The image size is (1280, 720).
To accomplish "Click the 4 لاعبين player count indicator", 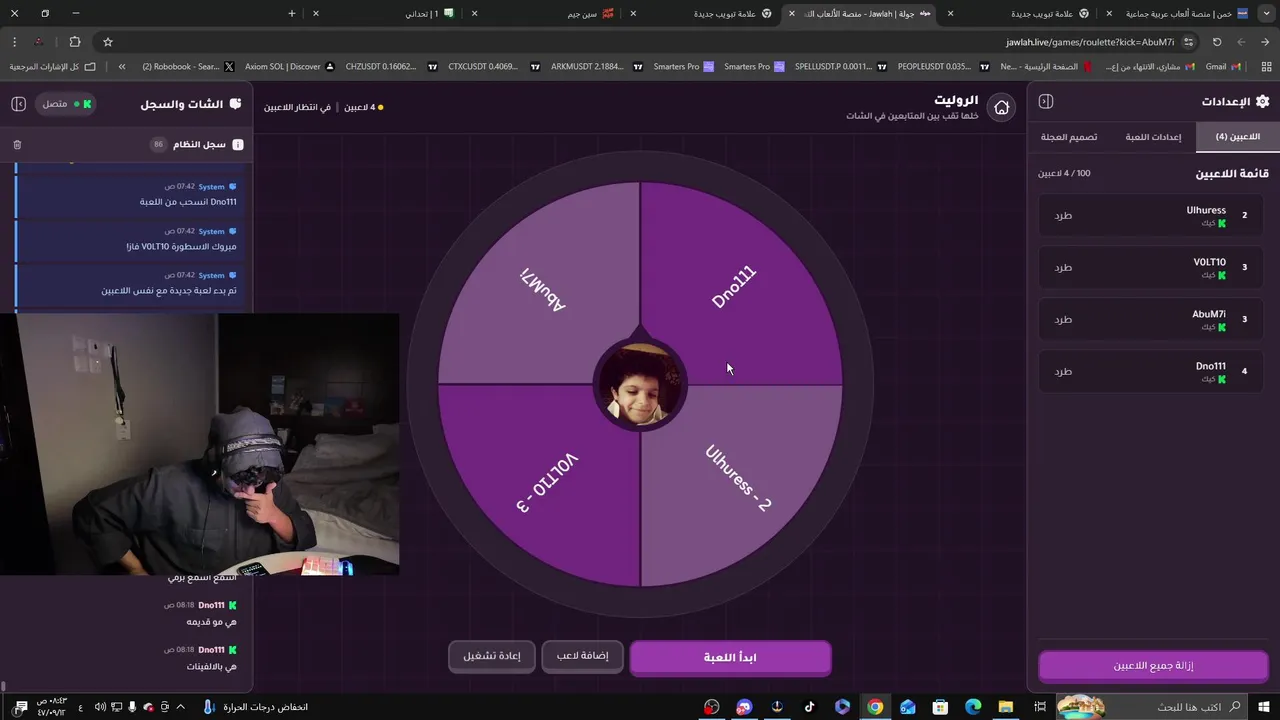I will point(363,107).
